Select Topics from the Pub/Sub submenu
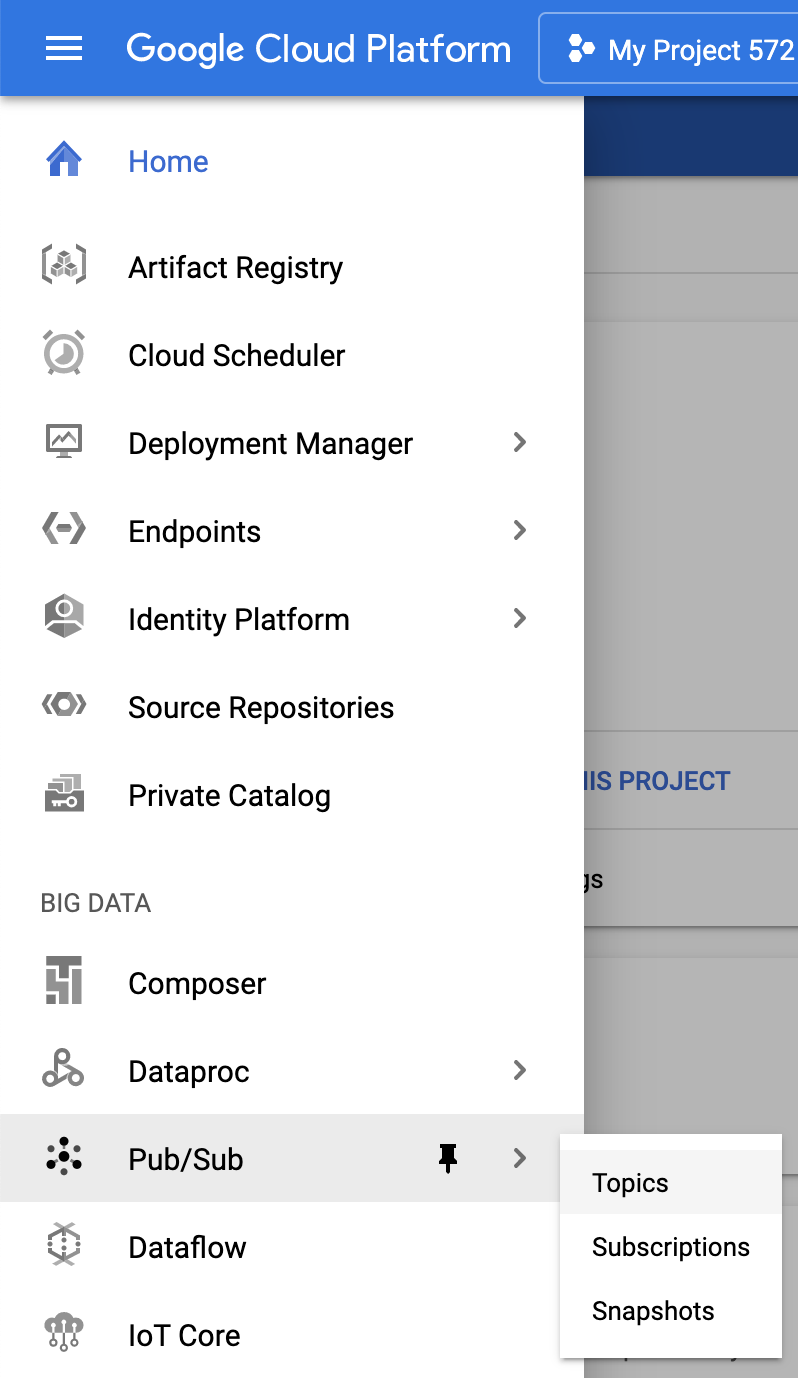Image resolution: width=798 pixels, height=1378 pixels. (x=630, y=1183)
